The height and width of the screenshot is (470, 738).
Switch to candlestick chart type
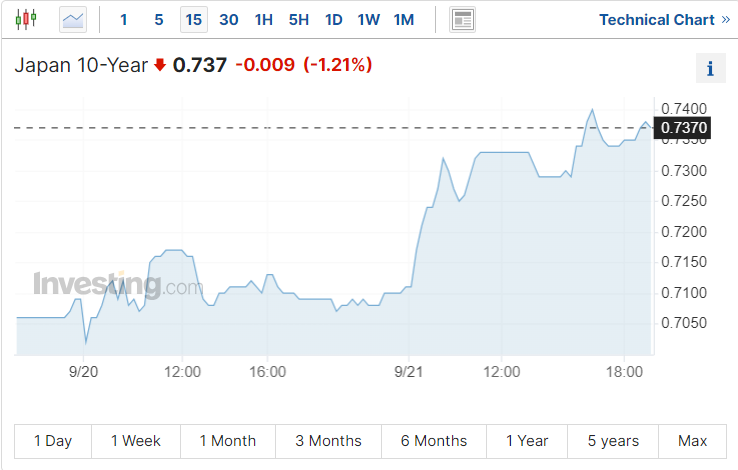[x=25, y=19]
